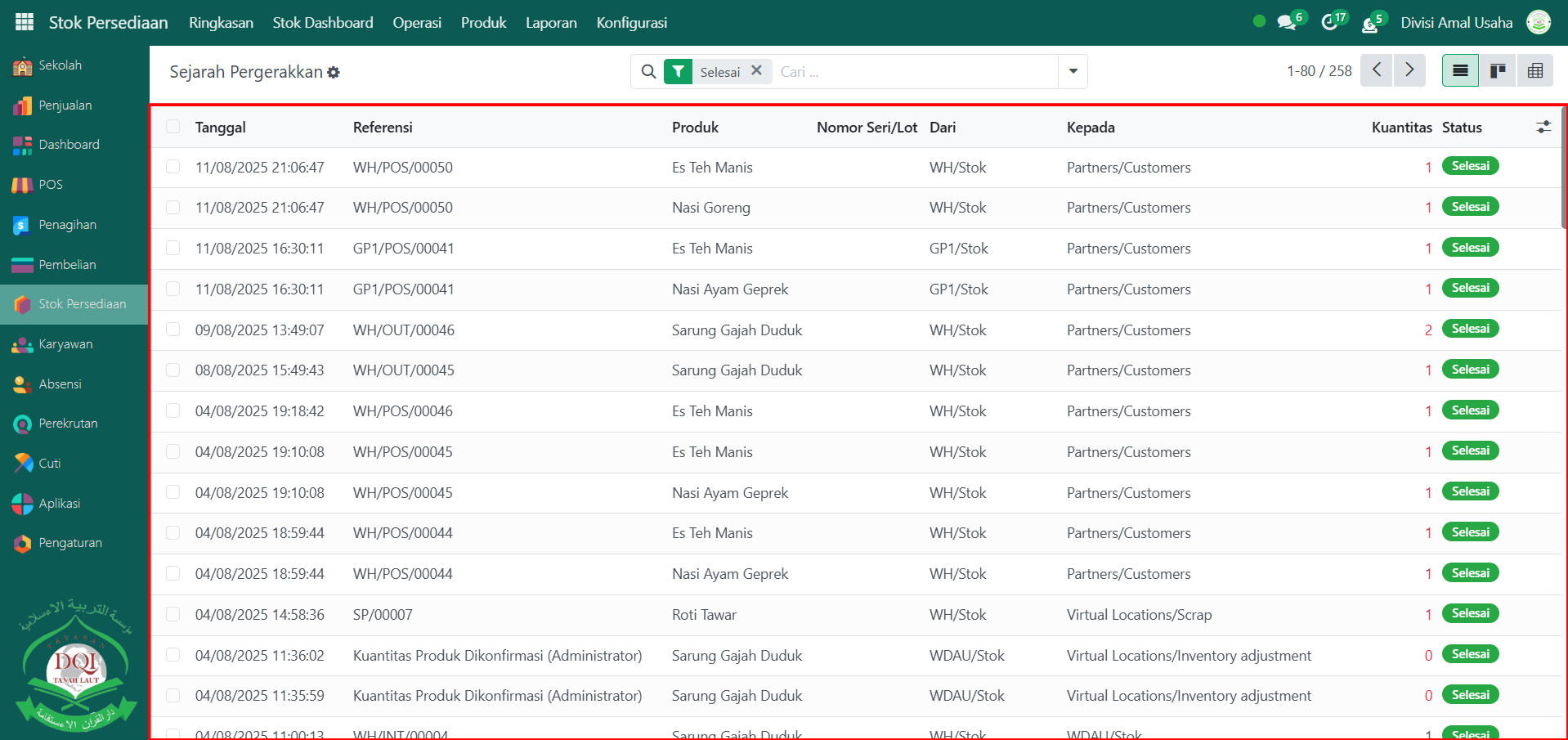Viewport: 1568px width, 740px height.
Task: Switch to the kanban view icon
Action: (x=1498, y=71)
